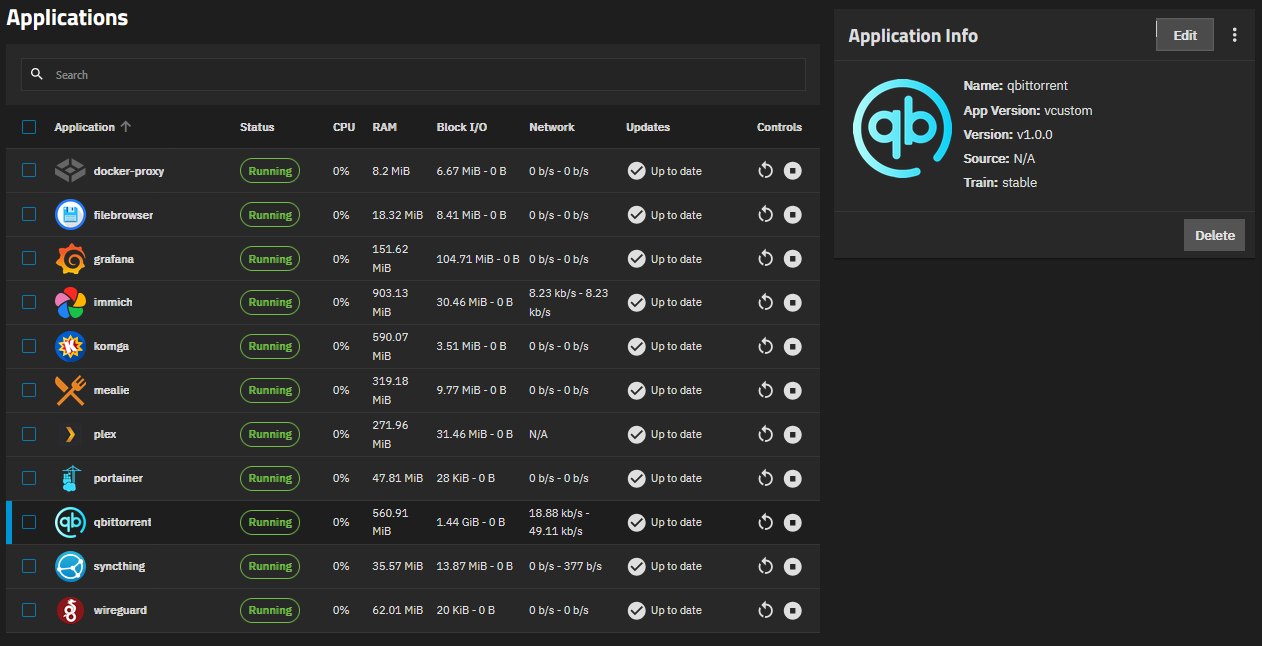
Task: Click the syncthing app icon
Action: pos(70,566)
